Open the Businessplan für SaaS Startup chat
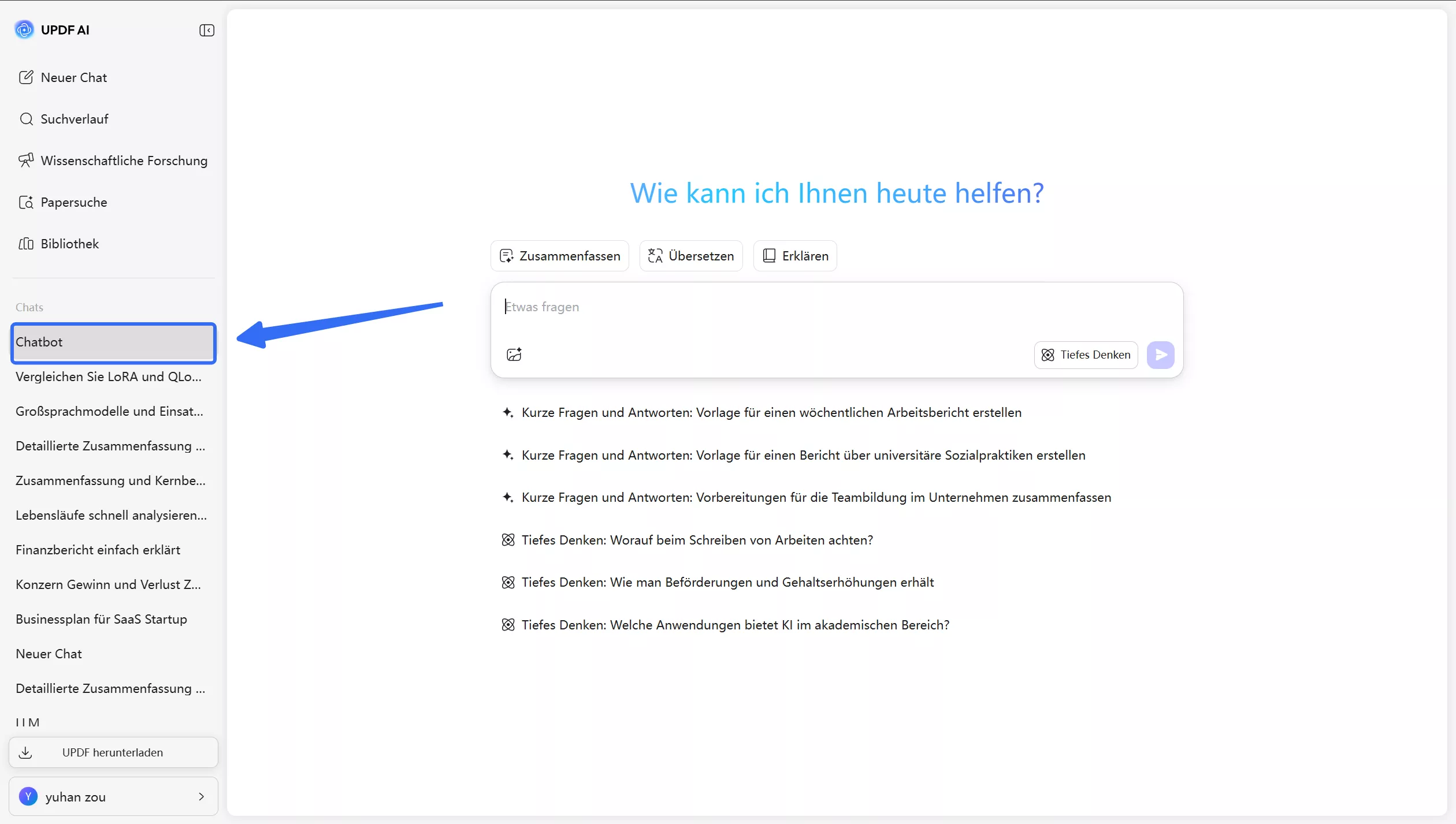The image size is (1456, 824). coord(101,618)
